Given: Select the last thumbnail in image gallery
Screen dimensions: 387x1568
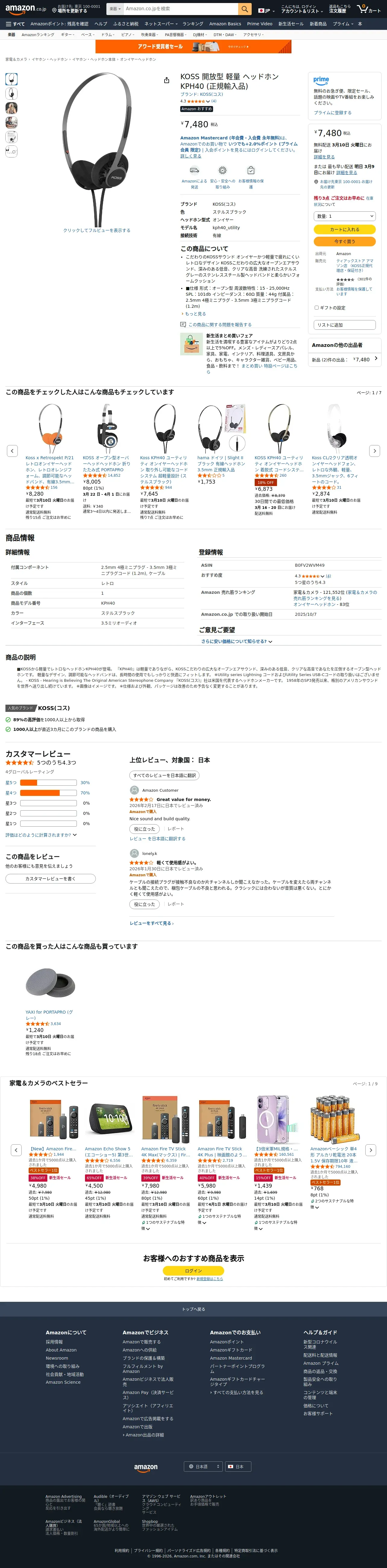Looking at the screenshot, I should pyautogui.click(x=11, y=151).
